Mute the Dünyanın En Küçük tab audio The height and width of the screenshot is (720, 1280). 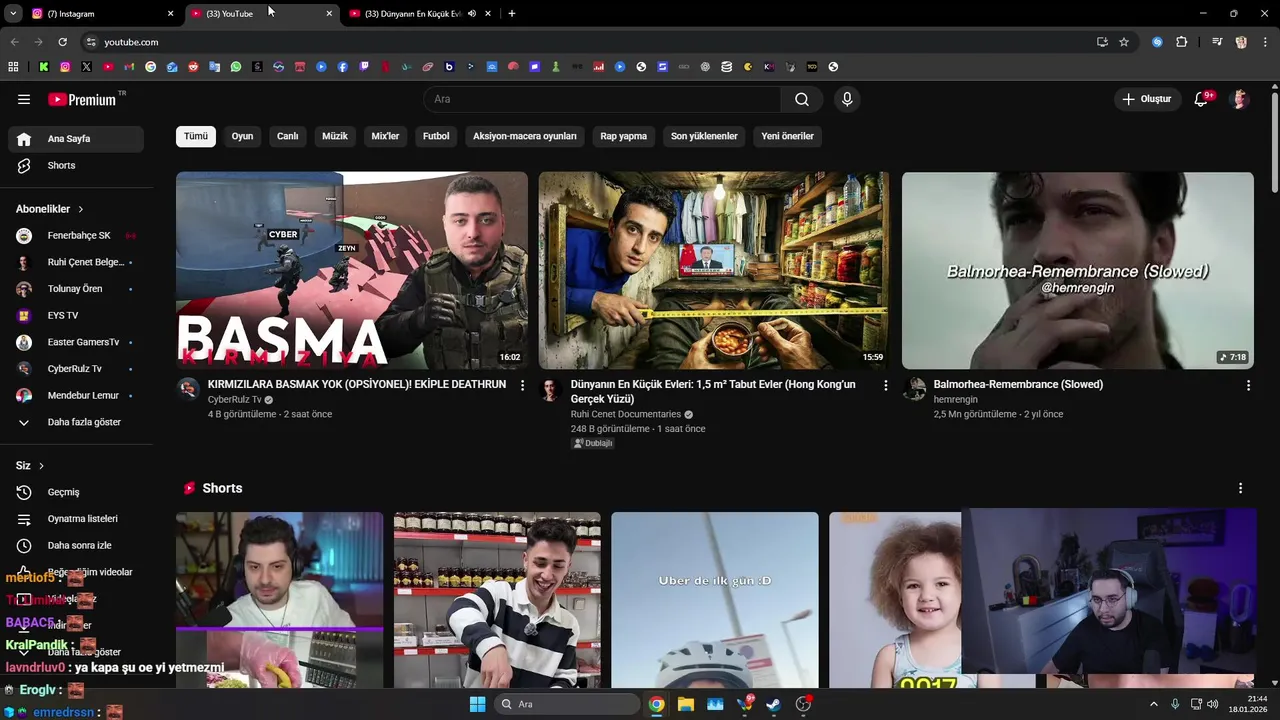472,14
